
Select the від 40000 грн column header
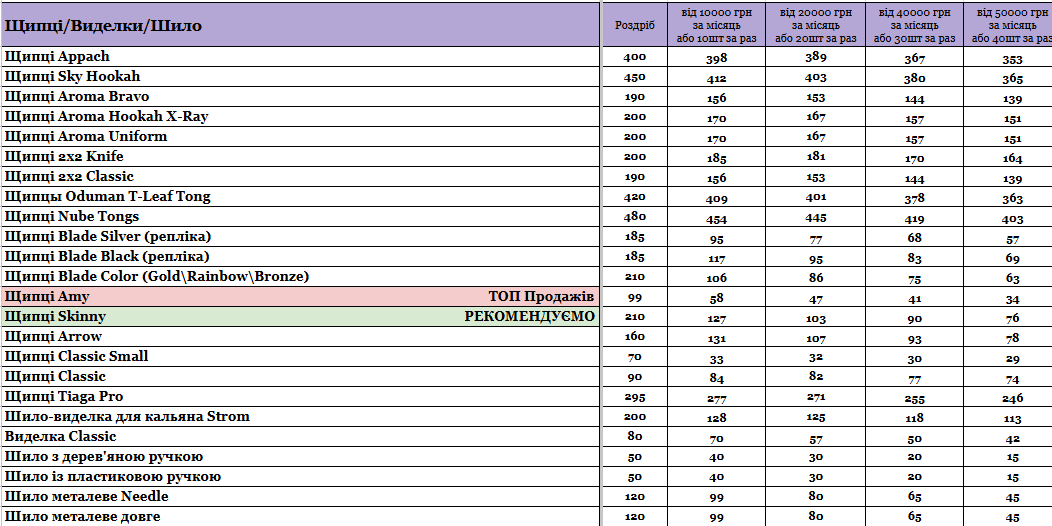[914, 25]
